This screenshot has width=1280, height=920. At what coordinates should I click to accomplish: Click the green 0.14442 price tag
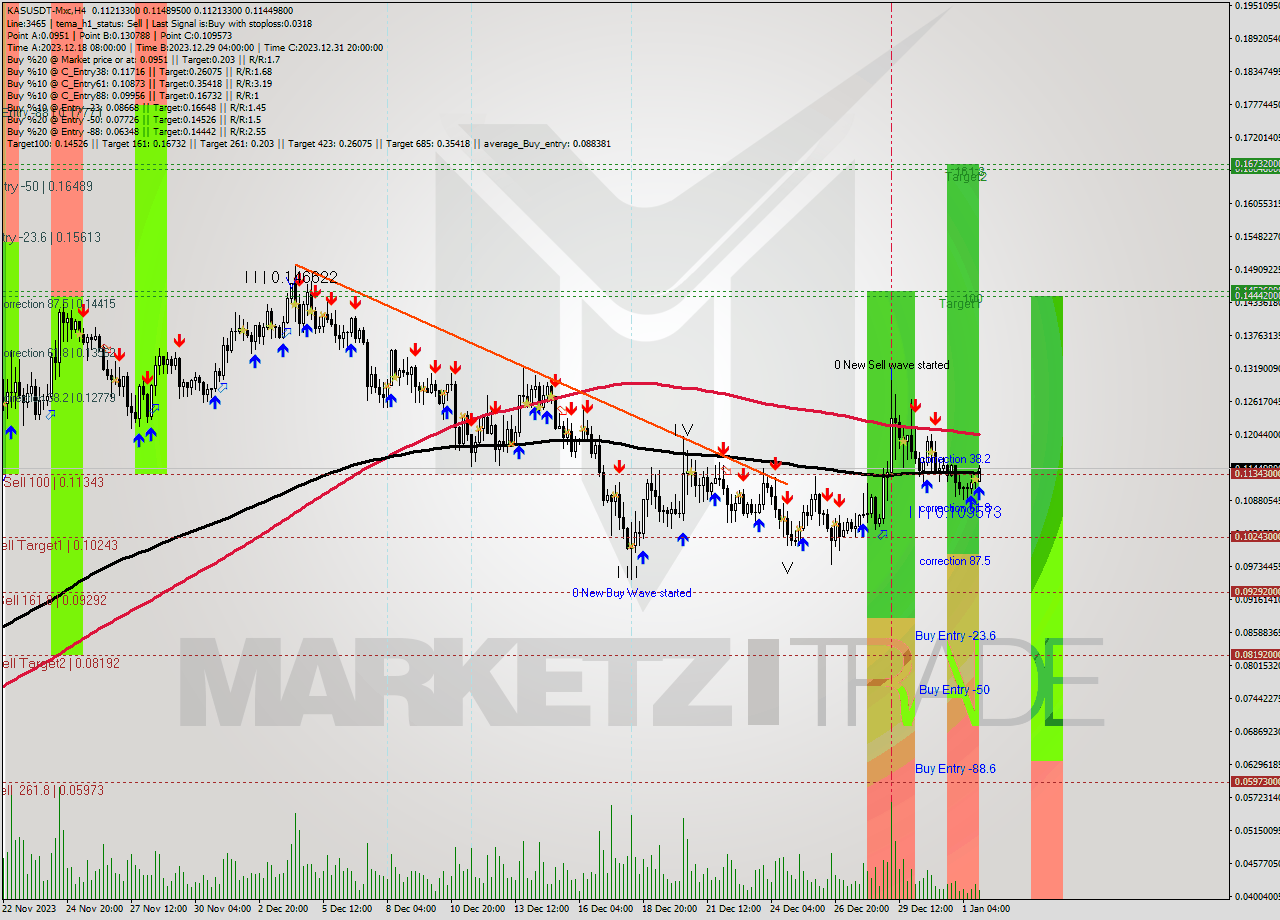[x=1256, y=296]
